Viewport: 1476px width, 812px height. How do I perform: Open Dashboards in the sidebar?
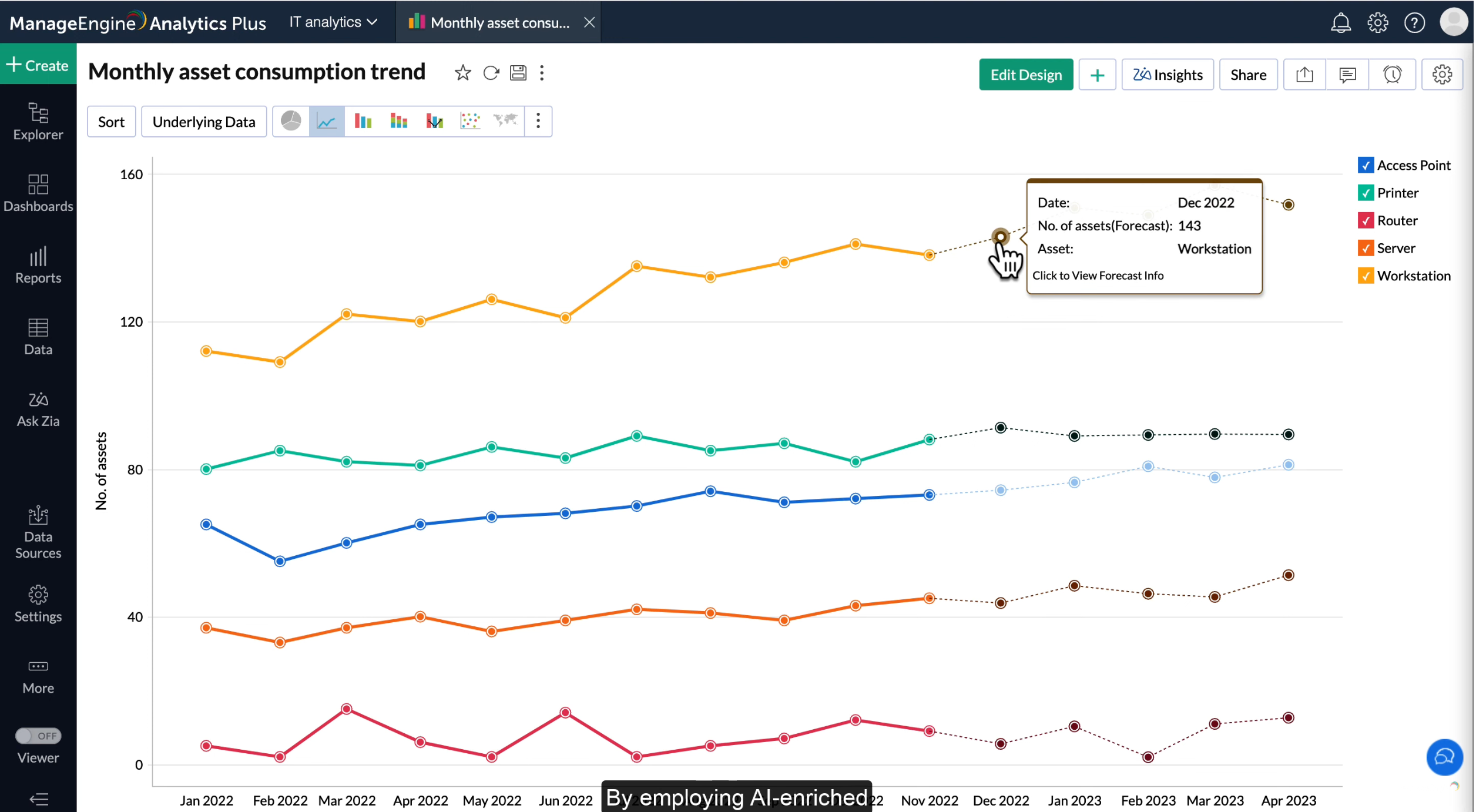pyautogui.click(x=38, y=193)
